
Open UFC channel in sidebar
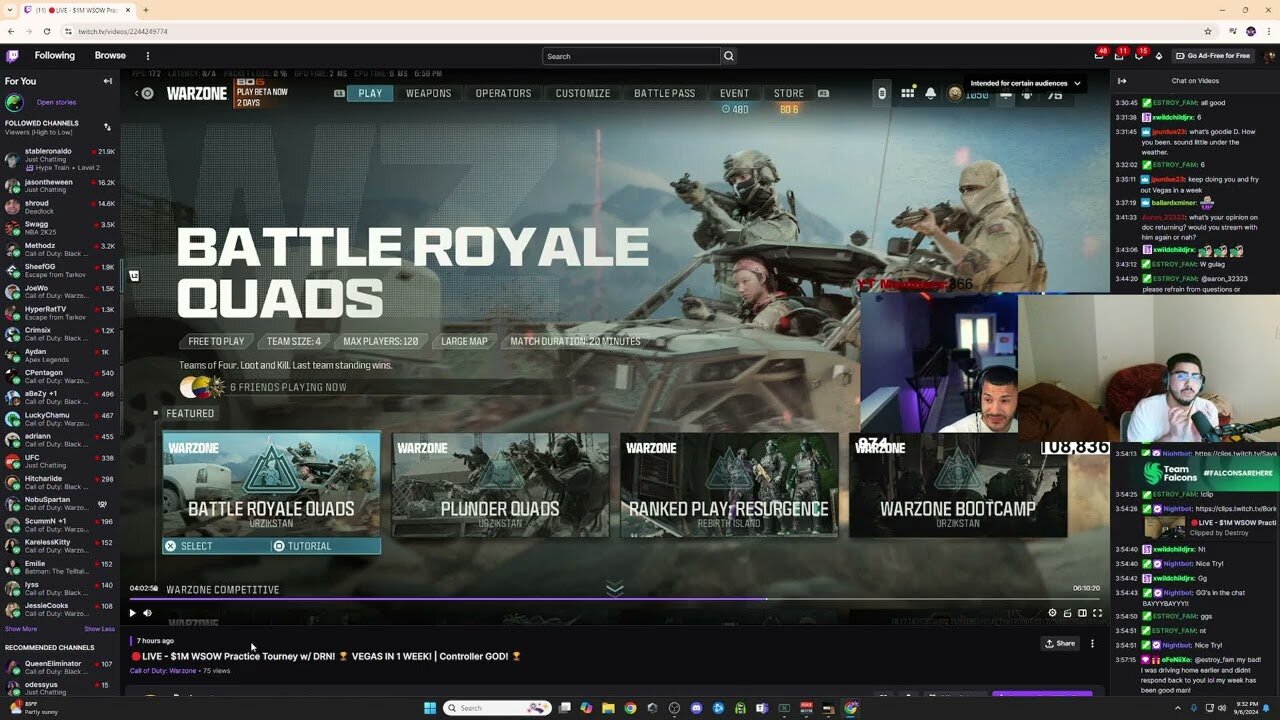point(60,461)
